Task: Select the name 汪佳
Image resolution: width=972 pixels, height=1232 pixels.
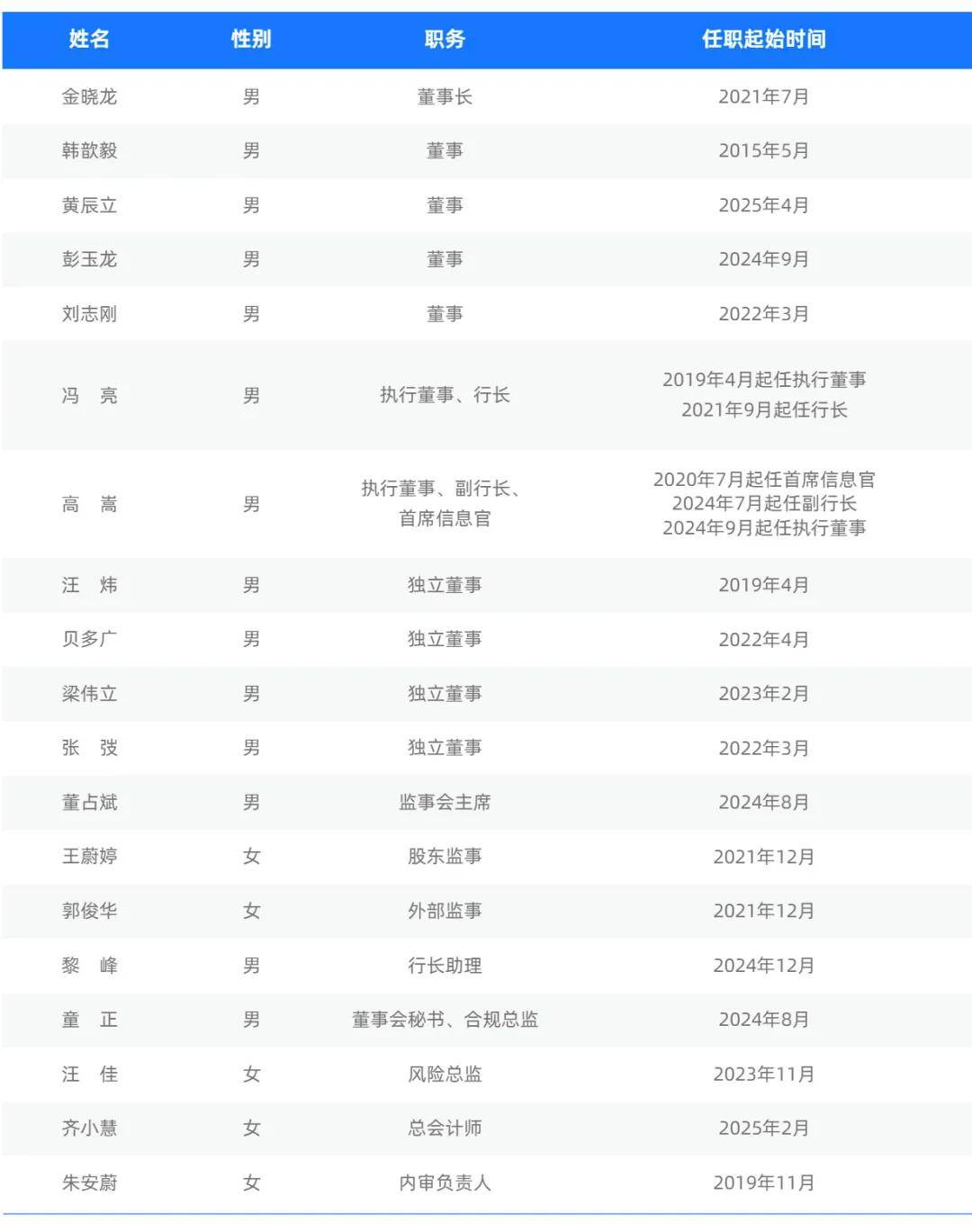Action: [89, 1074]
